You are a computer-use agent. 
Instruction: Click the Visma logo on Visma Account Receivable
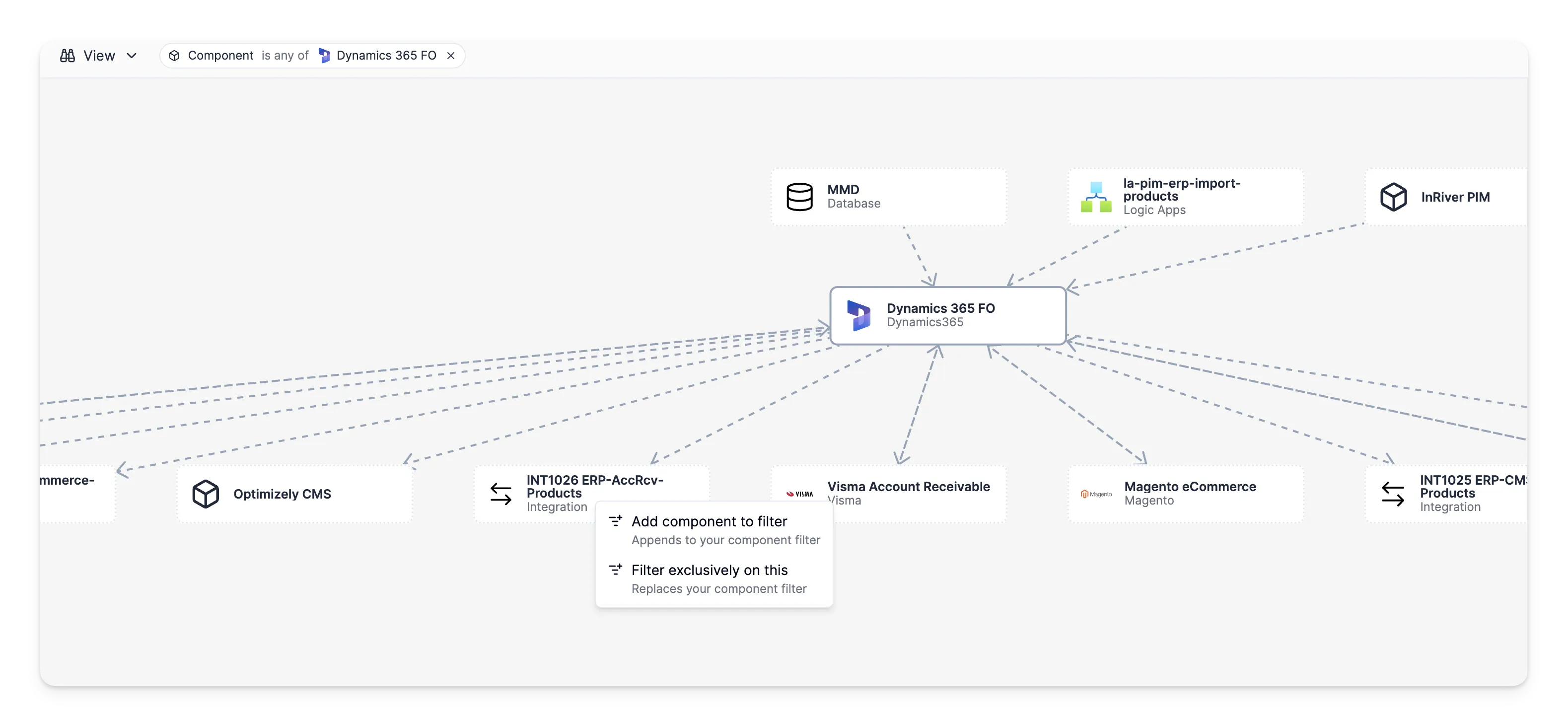[x=800, y=494]
